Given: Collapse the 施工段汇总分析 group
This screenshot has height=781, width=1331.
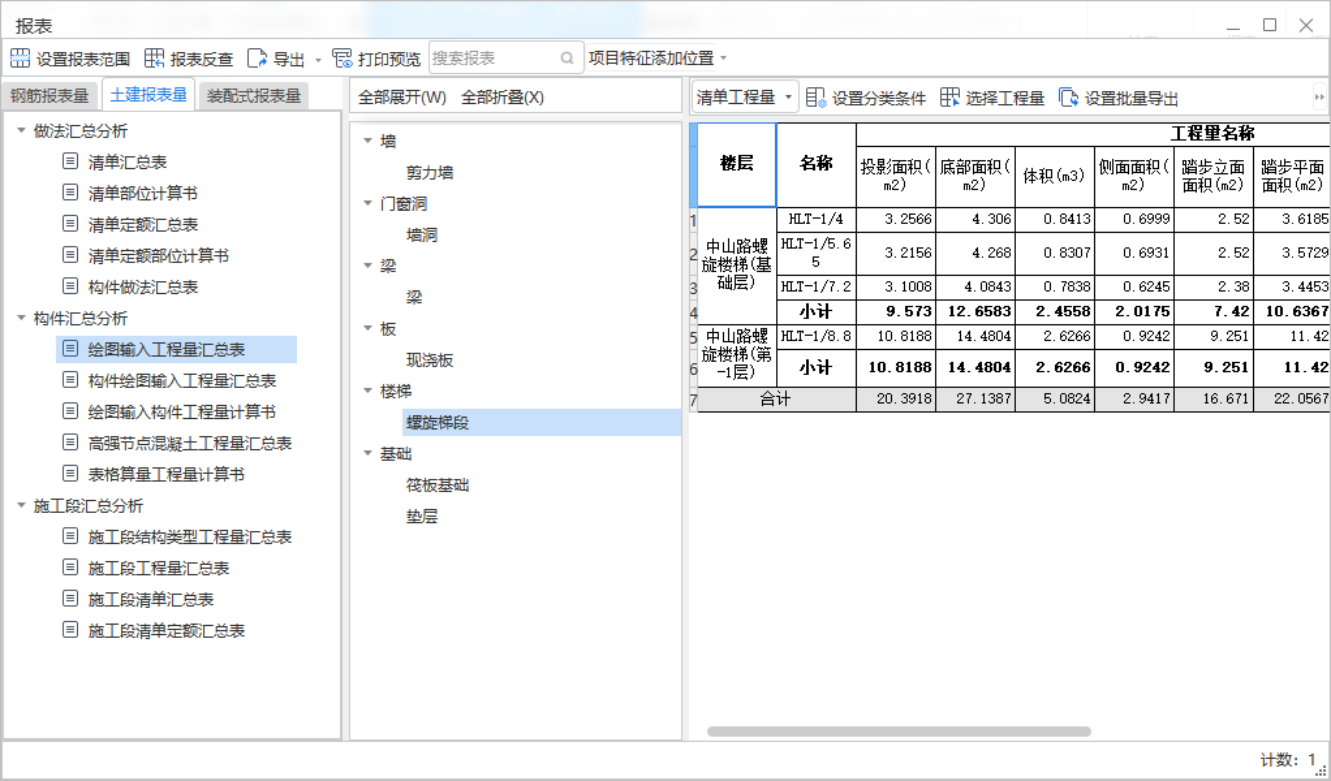Looking at the screenshot, I should click(x=22, y=505).
